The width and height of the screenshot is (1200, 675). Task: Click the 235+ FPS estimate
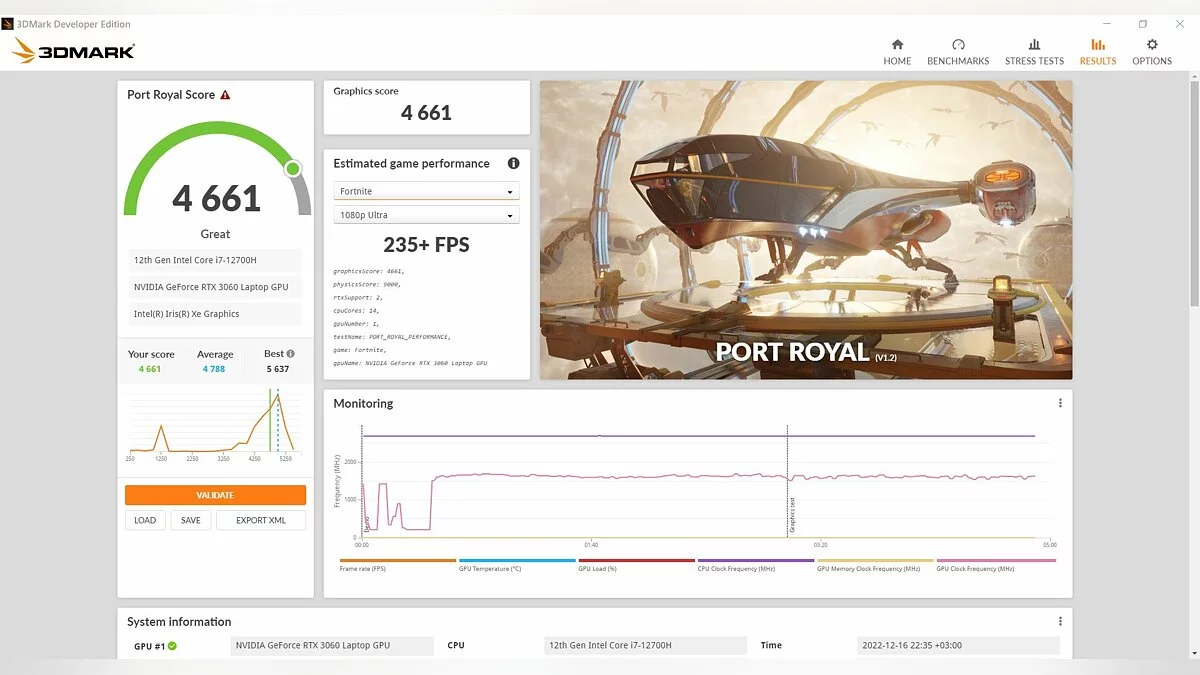[x=426, y=245]
